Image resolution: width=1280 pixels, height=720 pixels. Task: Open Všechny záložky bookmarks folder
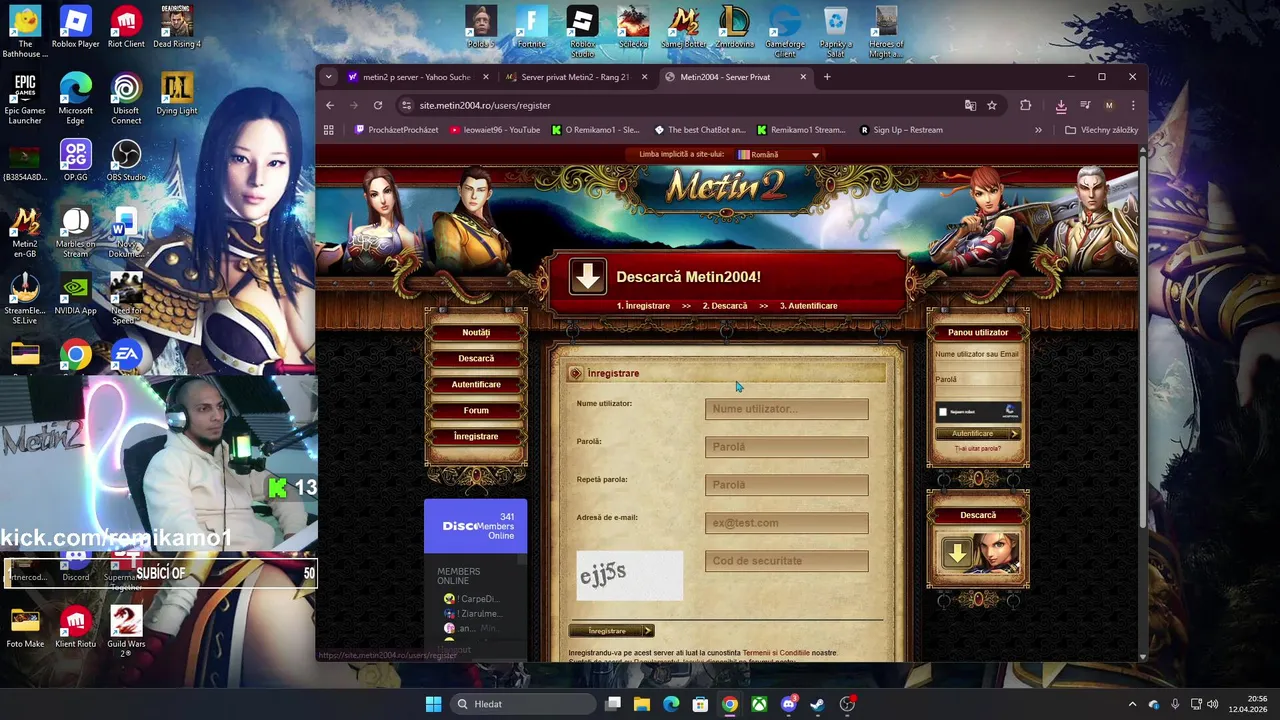point(1102,130)
